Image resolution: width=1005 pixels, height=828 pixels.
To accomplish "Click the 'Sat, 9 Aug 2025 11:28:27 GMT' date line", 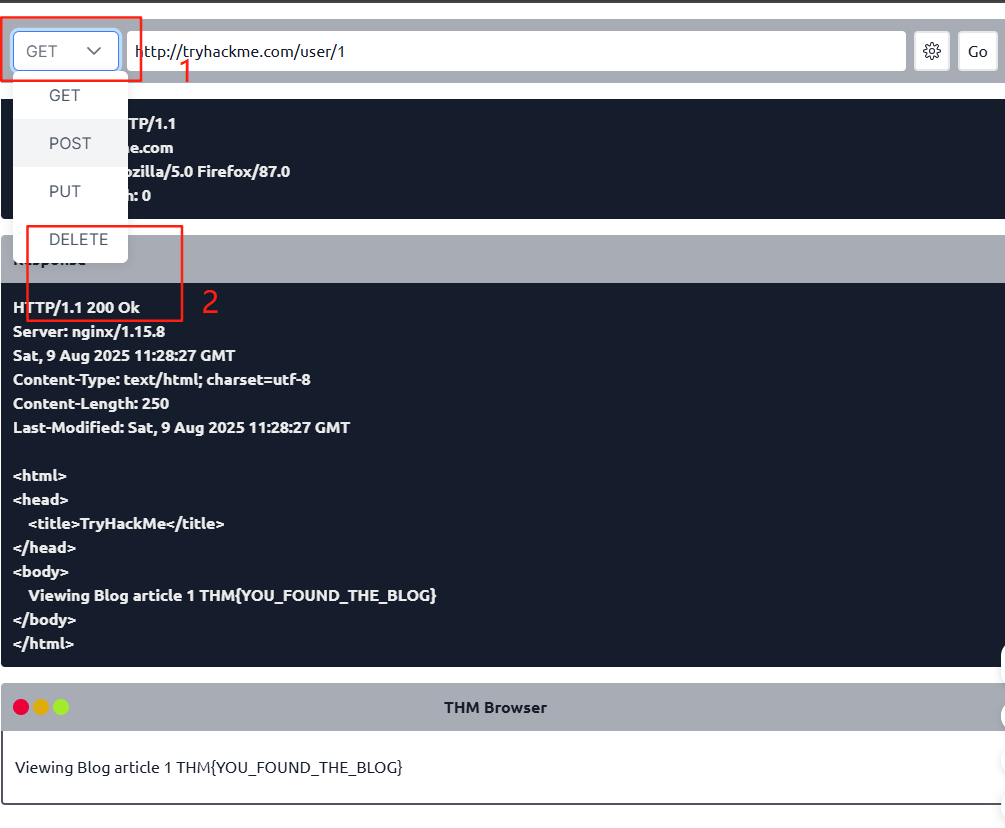I will point(124,356).
